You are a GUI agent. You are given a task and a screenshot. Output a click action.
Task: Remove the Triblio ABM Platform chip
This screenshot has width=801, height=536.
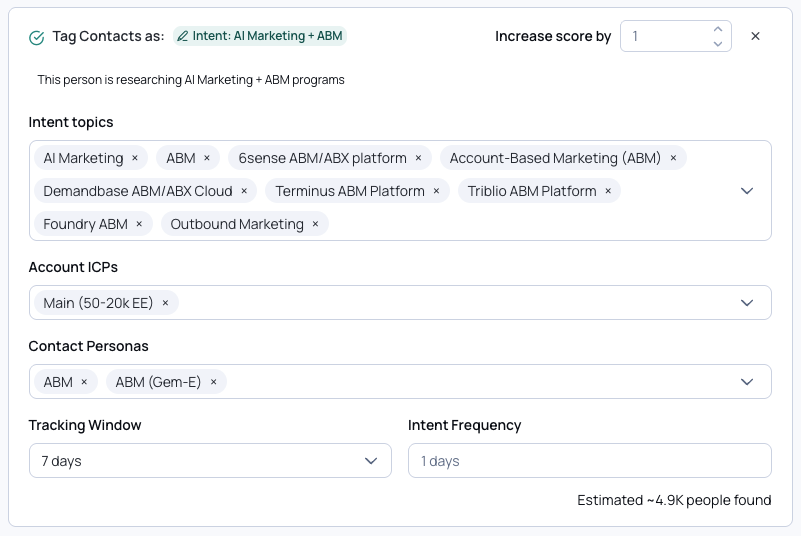(608, 191)
